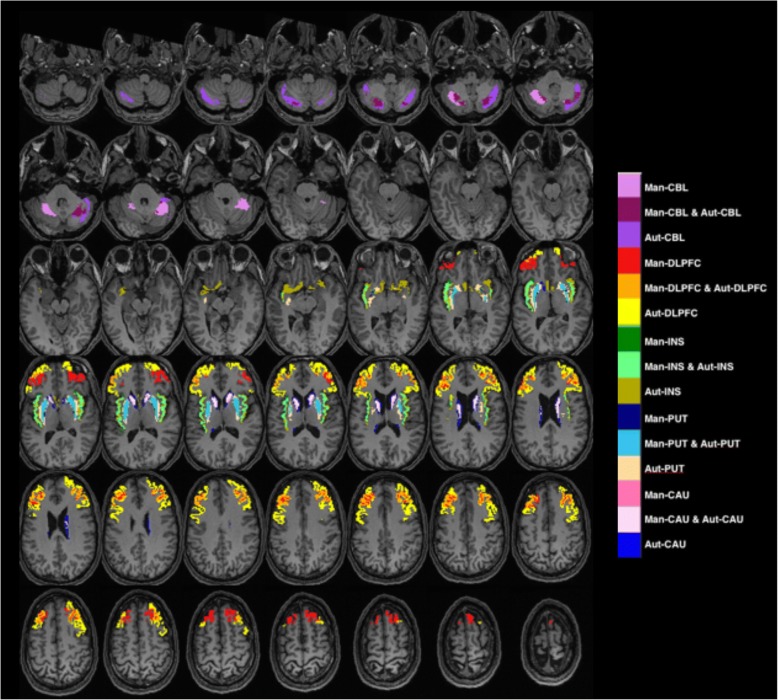Click 'Man-DLPFC & Aut-DLPFC' label text
Image resolution: width=778 pixels, height=700 pixels.
coord(705,288)
